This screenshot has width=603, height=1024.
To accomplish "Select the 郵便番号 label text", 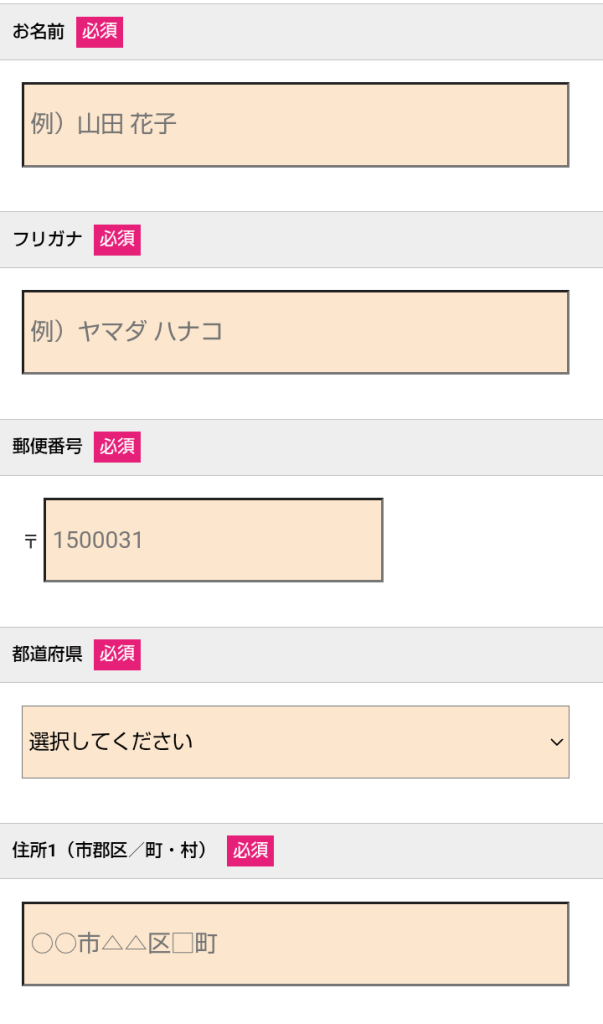I will pyautogui.click(x=47, y=447).
